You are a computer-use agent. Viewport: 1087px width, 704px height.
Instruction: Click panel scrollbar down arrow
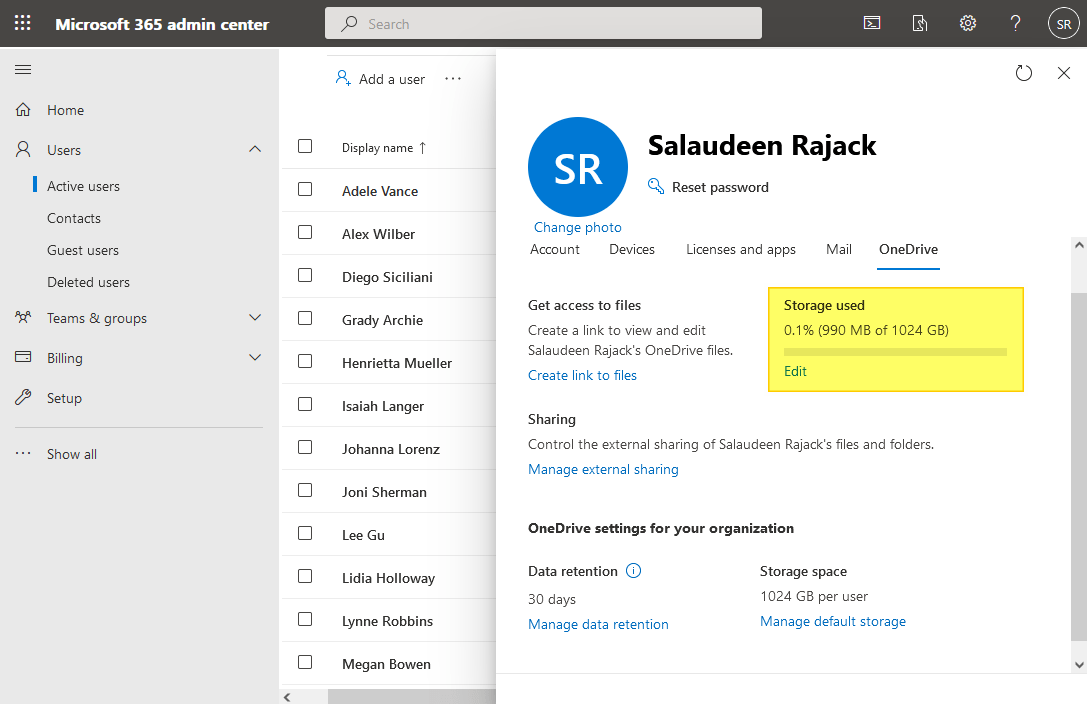point(1079,665)
